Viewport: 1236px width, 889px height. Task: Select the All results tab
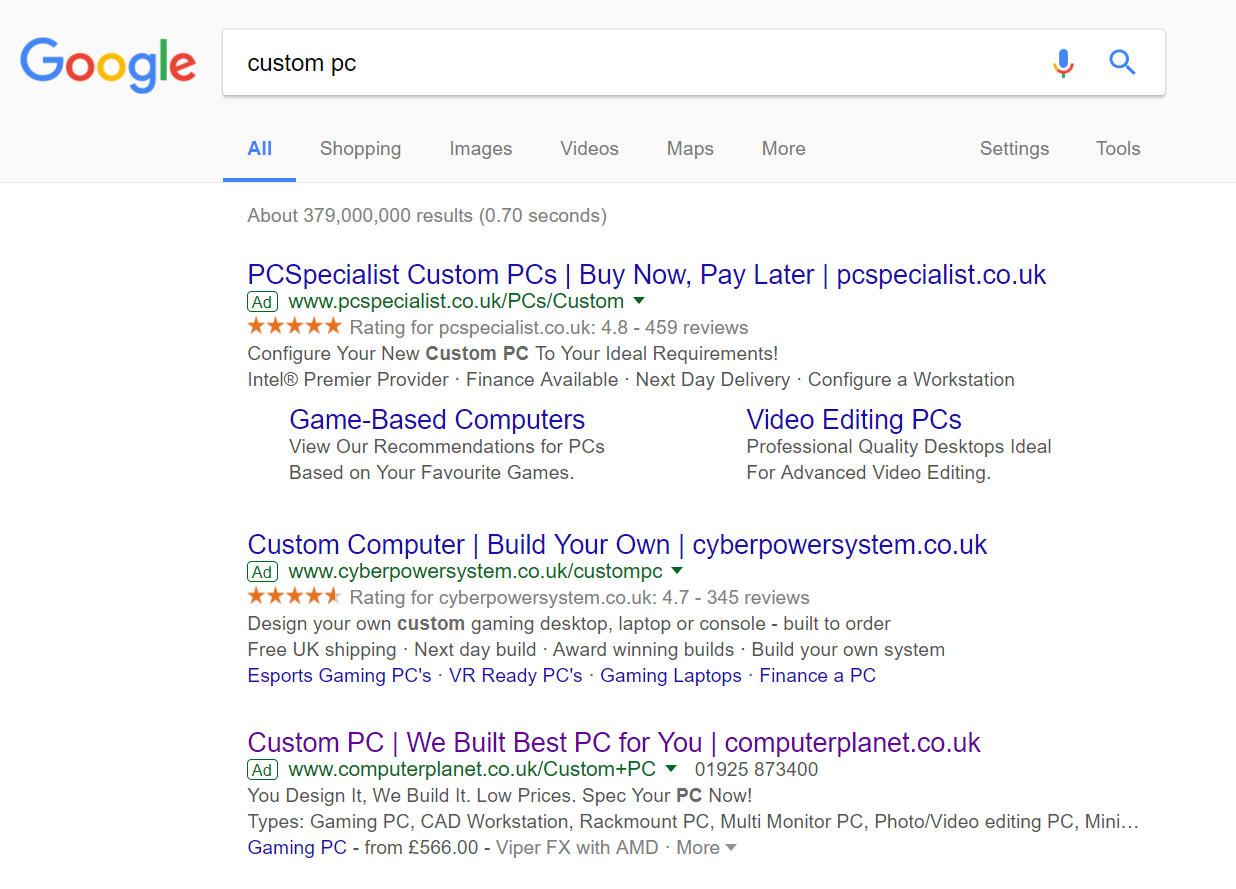point(260,148)
